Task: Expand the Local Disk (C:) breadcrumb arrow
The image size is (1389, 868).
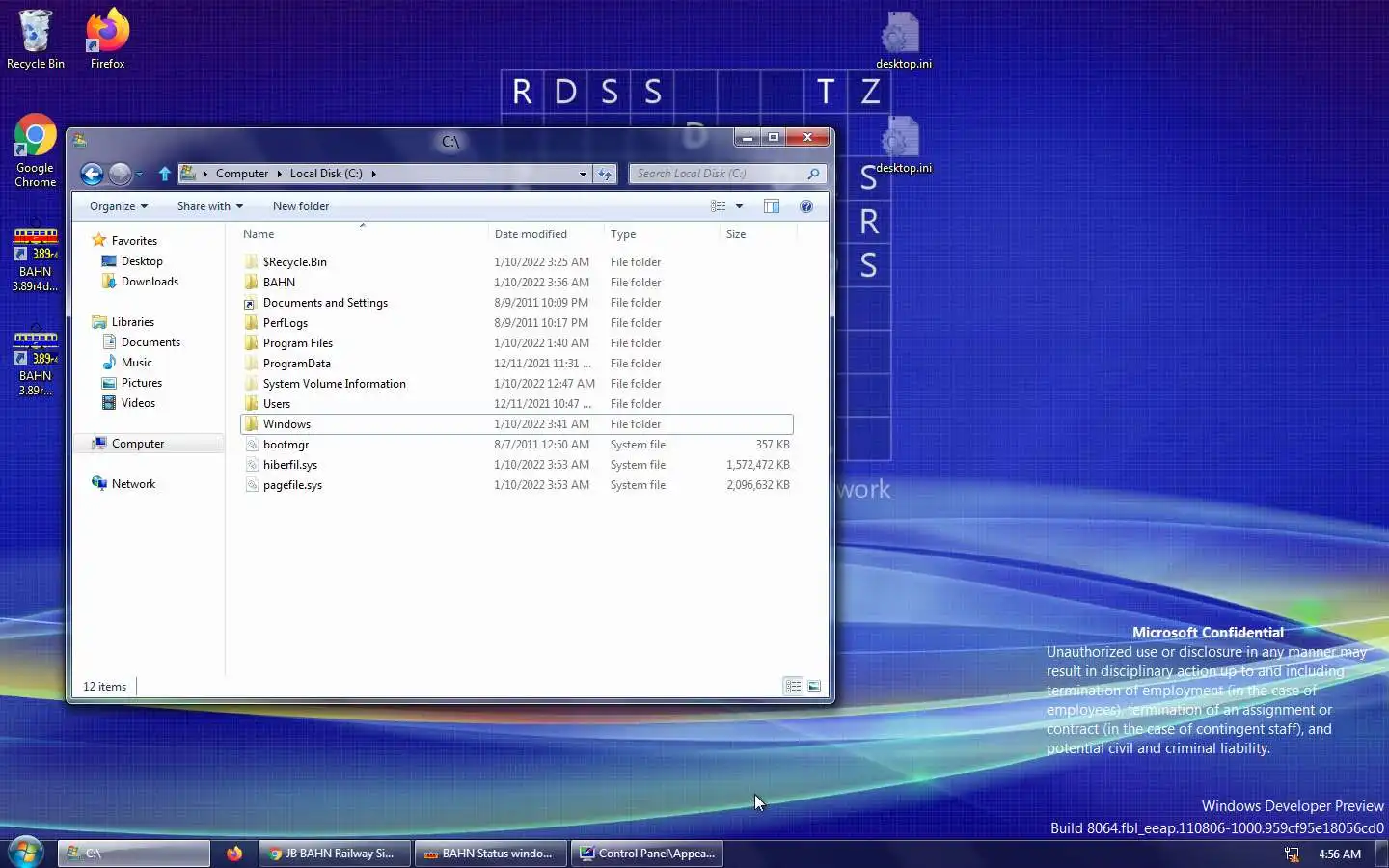Action: (x=373, y=174)
